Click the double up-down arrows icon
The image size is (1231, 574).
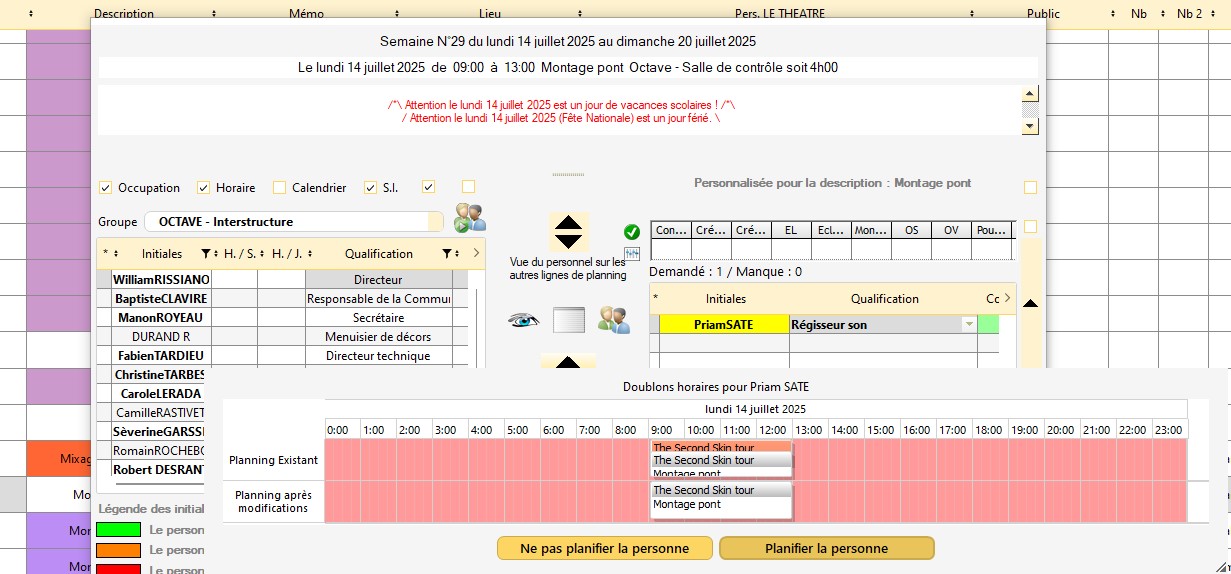point(568,232)
